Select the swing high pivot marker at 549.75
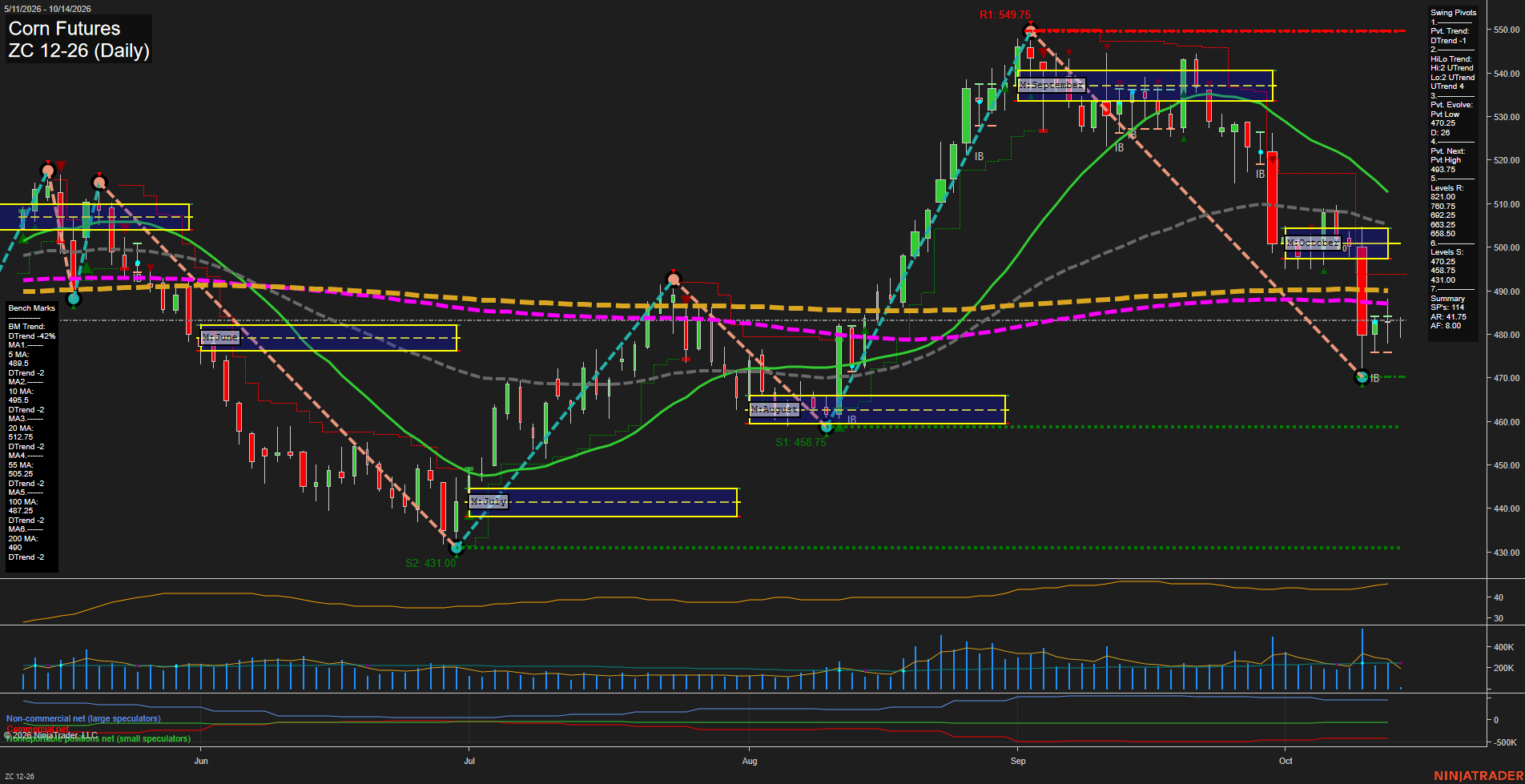Image resolution: width=1525 pixels, height=784 pixels. pos(1031,31)
